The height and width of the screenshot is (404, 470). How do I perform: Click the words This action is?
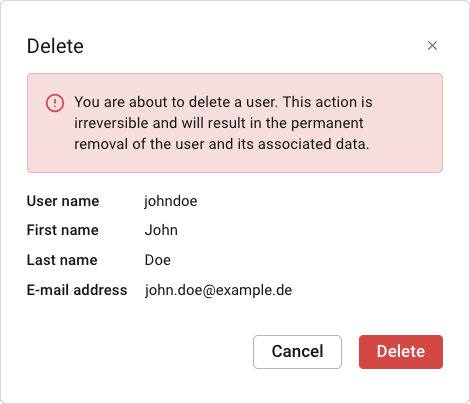pyautogui.click(x=328, y=102)
